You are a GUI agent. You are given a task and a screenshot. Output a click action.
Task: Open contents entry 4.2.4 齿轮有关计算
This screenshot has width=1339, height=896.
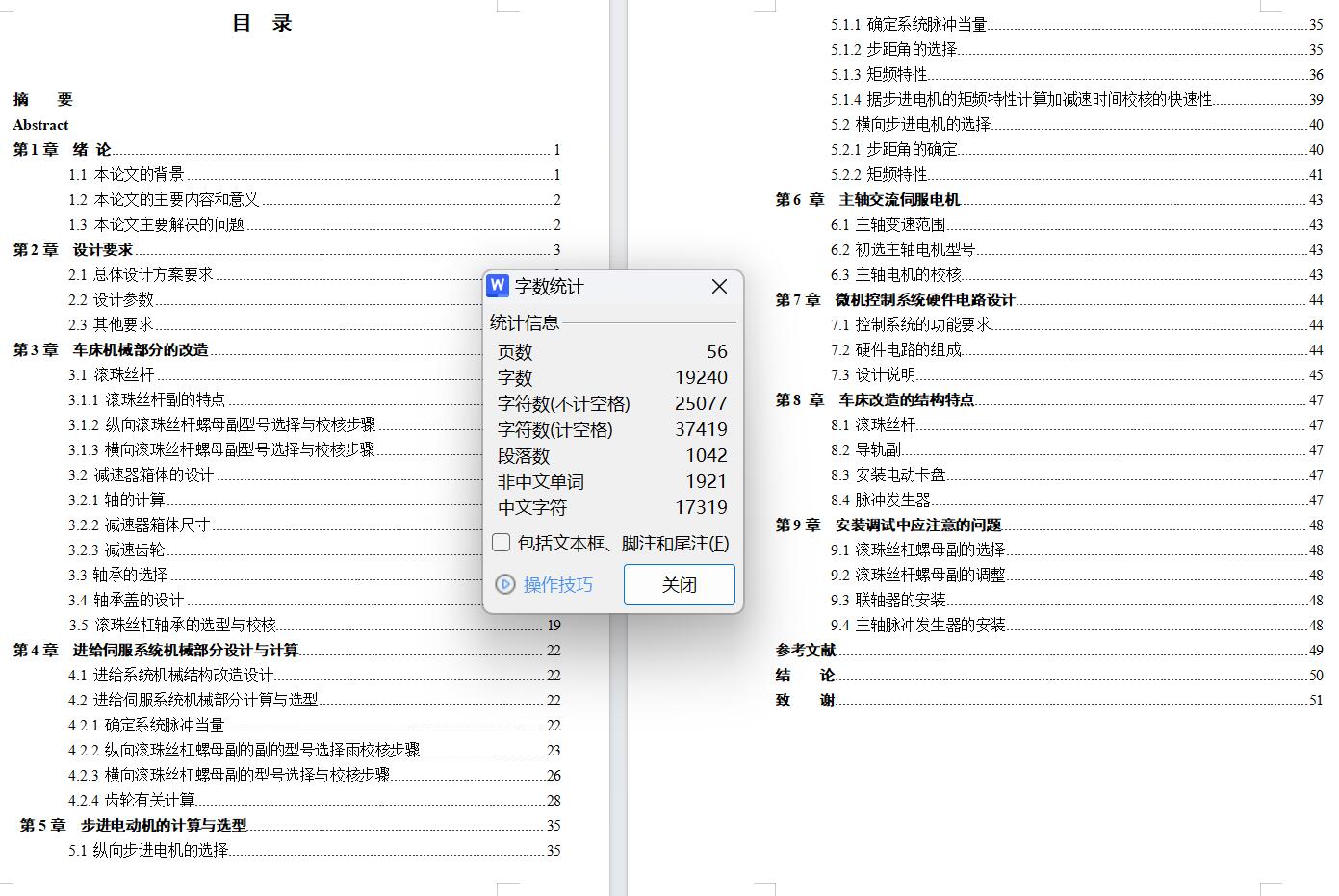click(x=315, y=800)
